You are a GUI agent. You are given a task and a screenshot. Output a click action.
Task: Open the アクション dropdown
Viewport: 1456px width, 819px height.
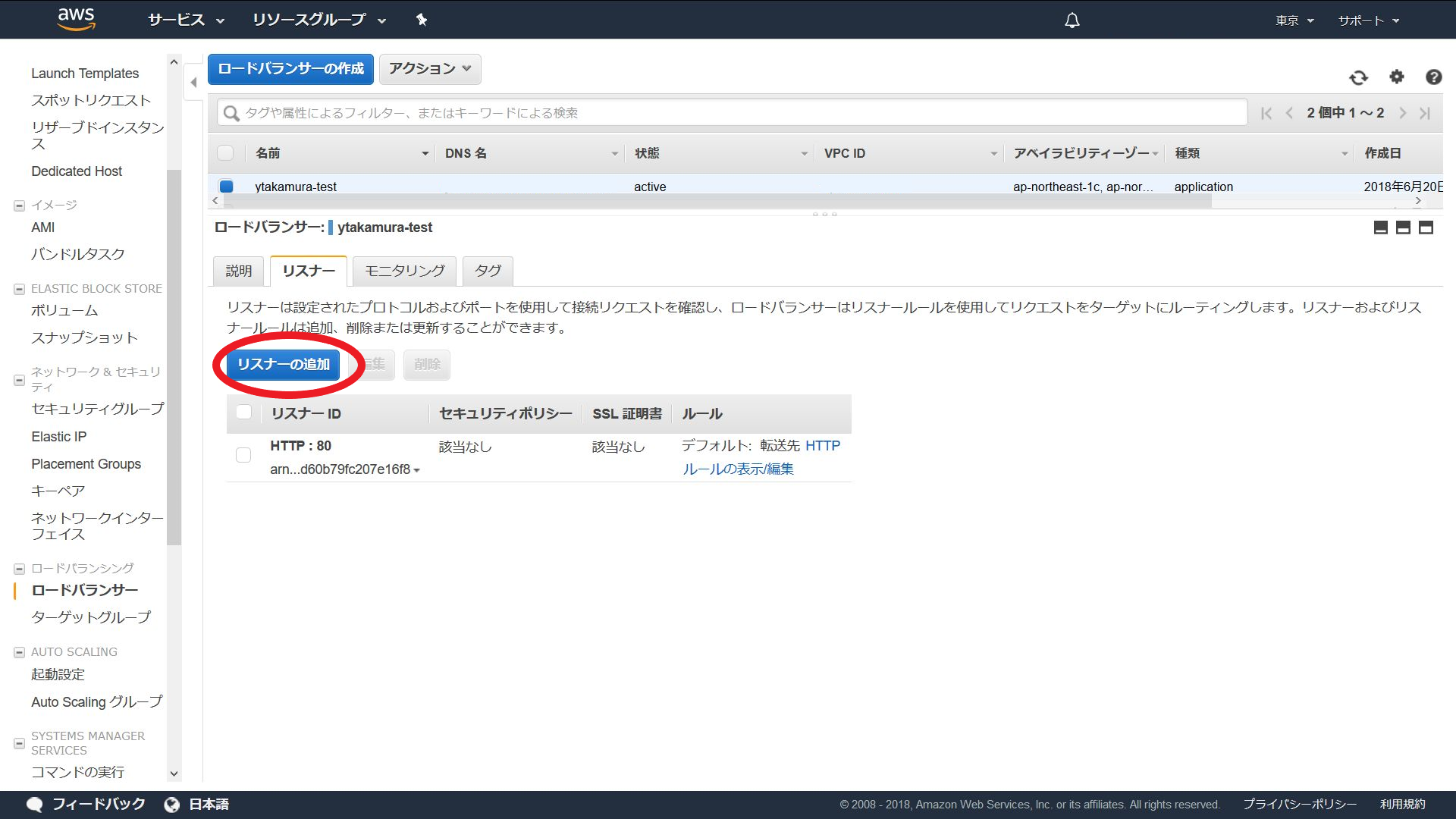429,69
